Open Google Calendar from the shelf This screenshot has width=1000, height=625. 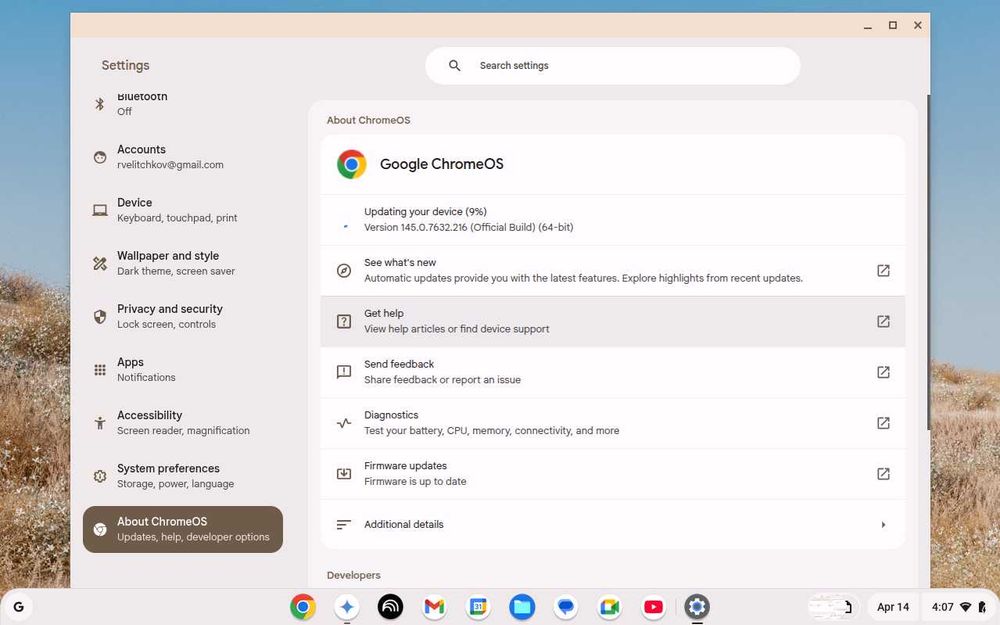478,607
